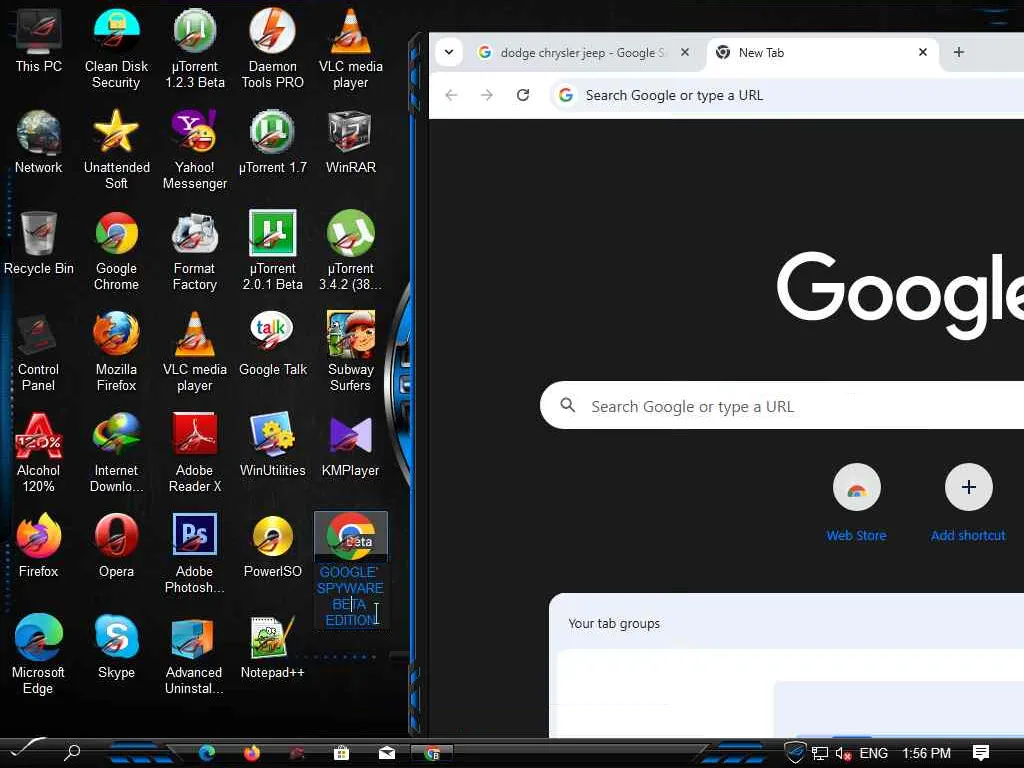Image resolution: width=1024 pixels, height=768 pixels.
Task: Select Google Chrome desktop shortcut
Action: pos(116,250)
